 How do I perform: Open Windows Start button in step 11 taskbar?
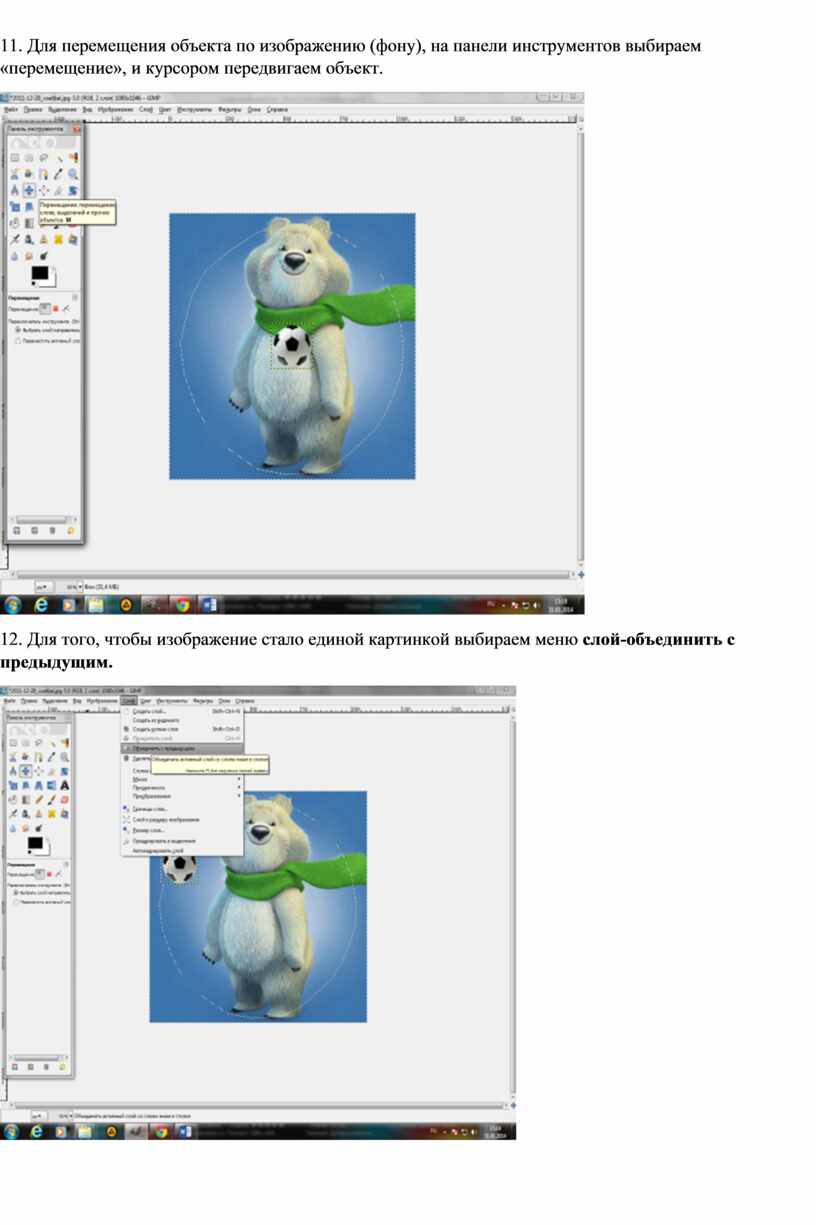point(14,605)
